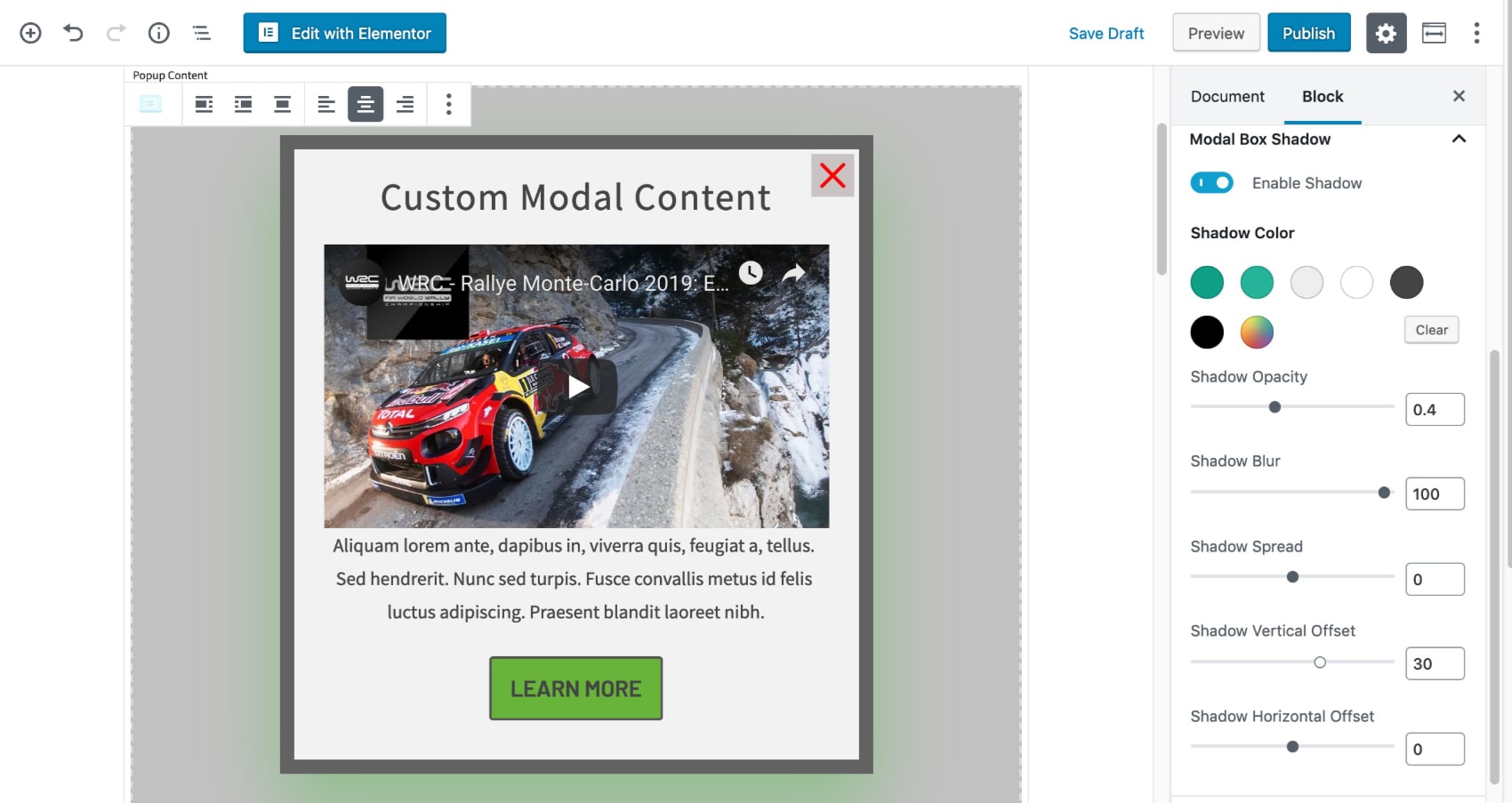Click Edit with Elementor button
1512x803 pixels.
pyautogui.click(x=345, y=33)
